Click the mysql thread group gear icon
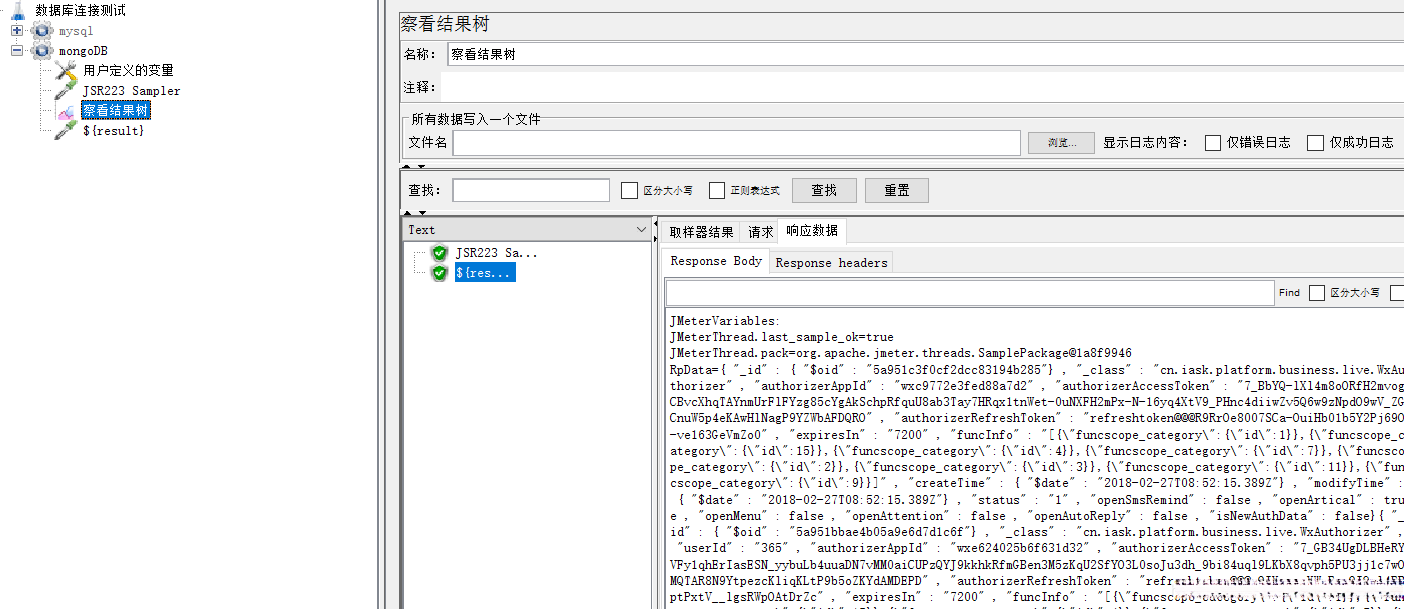The height and width of the screenshot is (609, 1404). click(x=42, y=31)
